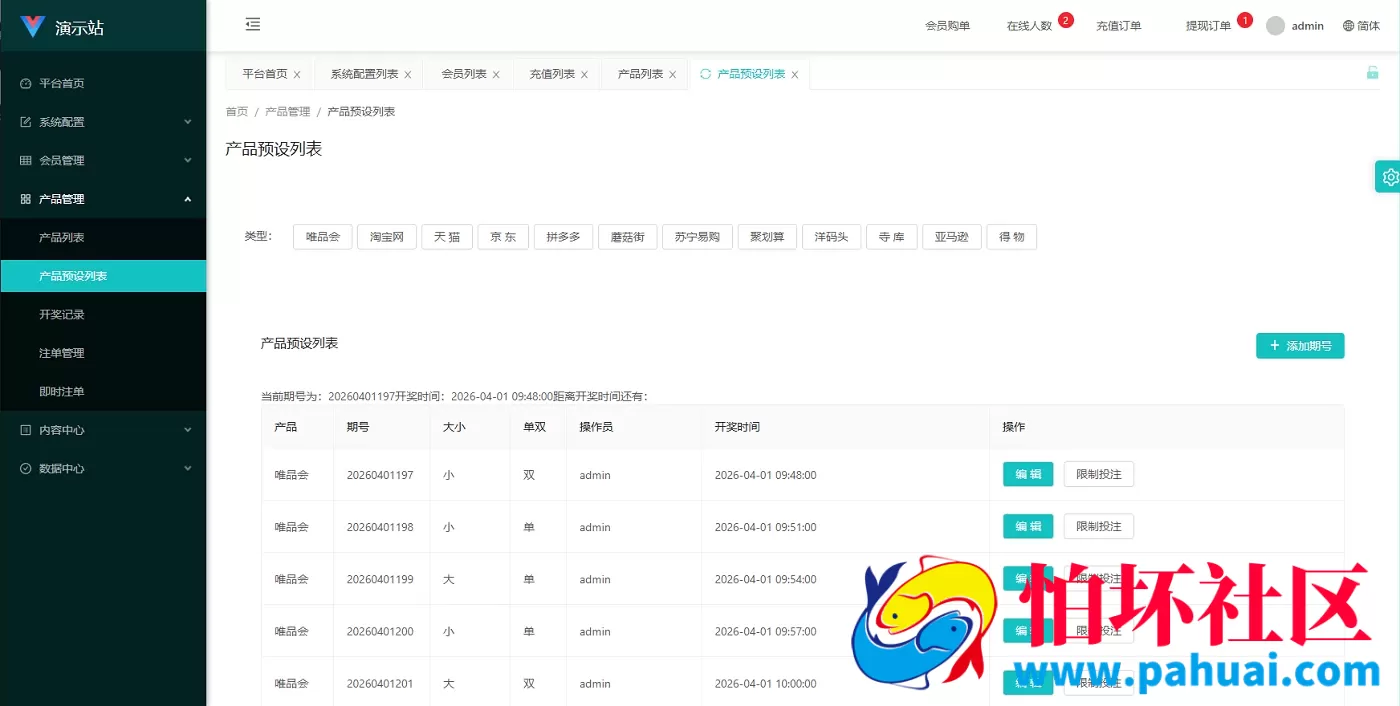Close the 平台首页 tab
Screen dimensions: 1400x706
[297, 75]
